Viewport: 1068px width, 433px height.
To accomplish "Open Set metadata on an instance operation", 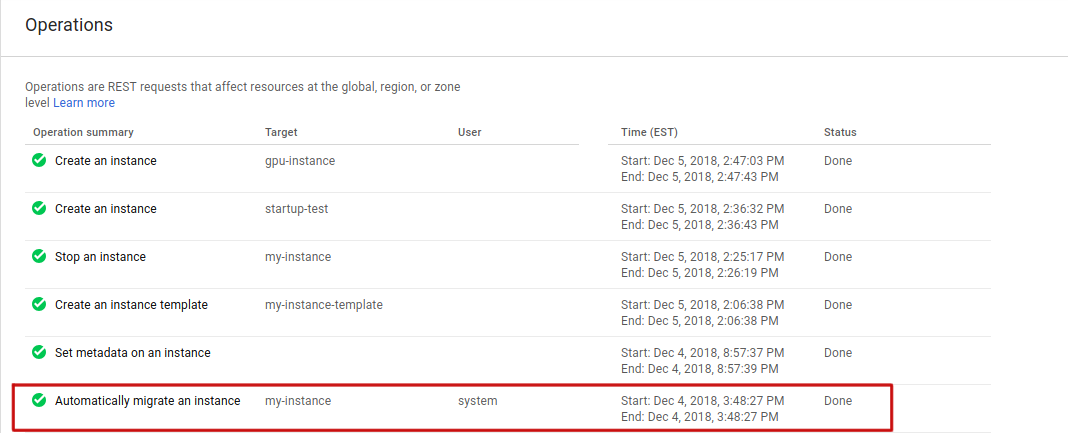I will click(x=132, y=353).
